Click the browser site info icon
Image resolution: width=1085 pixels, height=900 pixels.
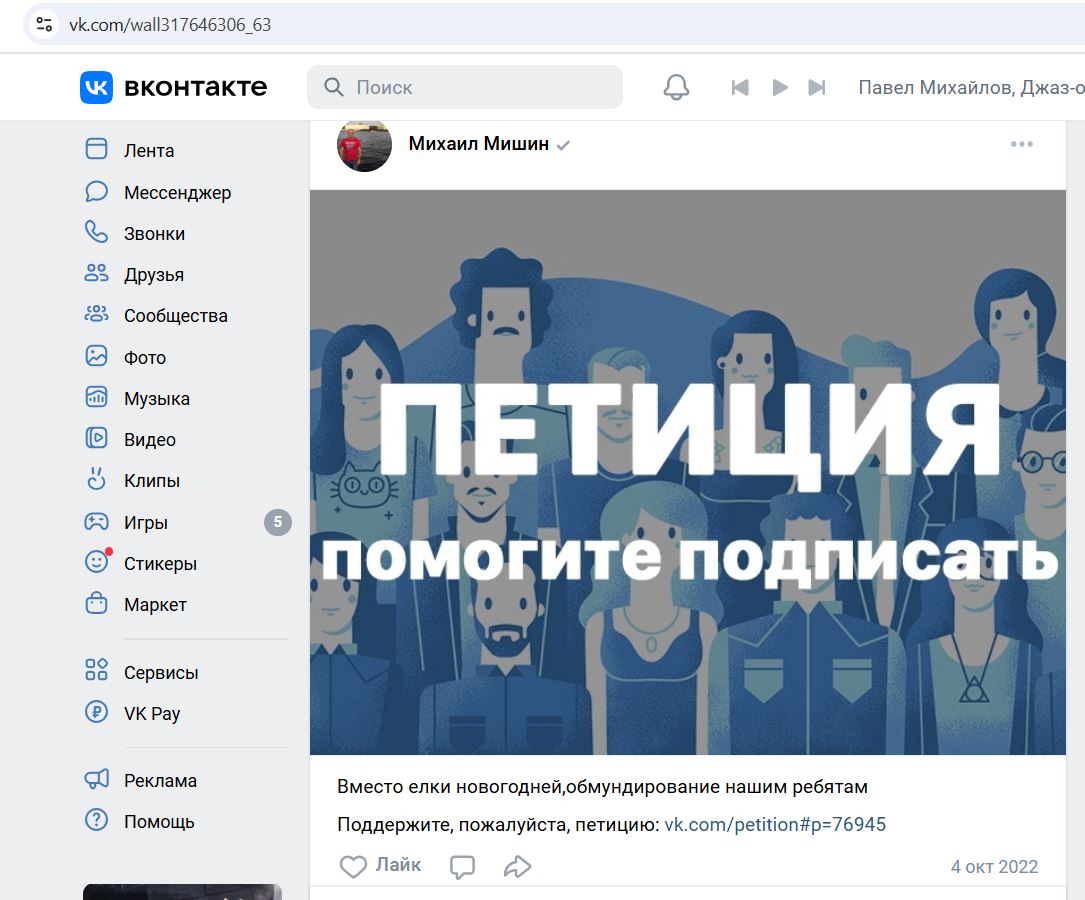tap(44, 25)
